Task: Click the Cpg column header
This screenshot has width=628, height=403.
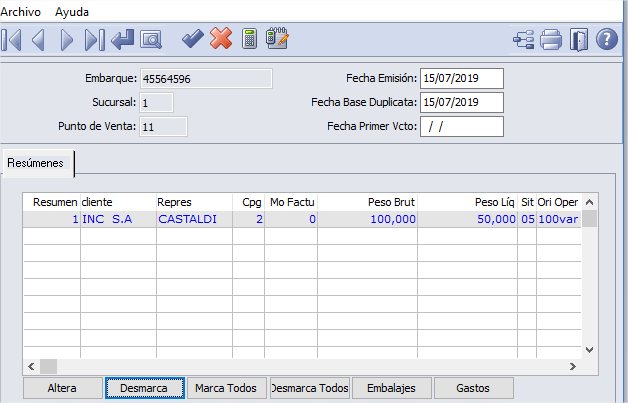Action: pyautogui.click(x=248, y=202)
